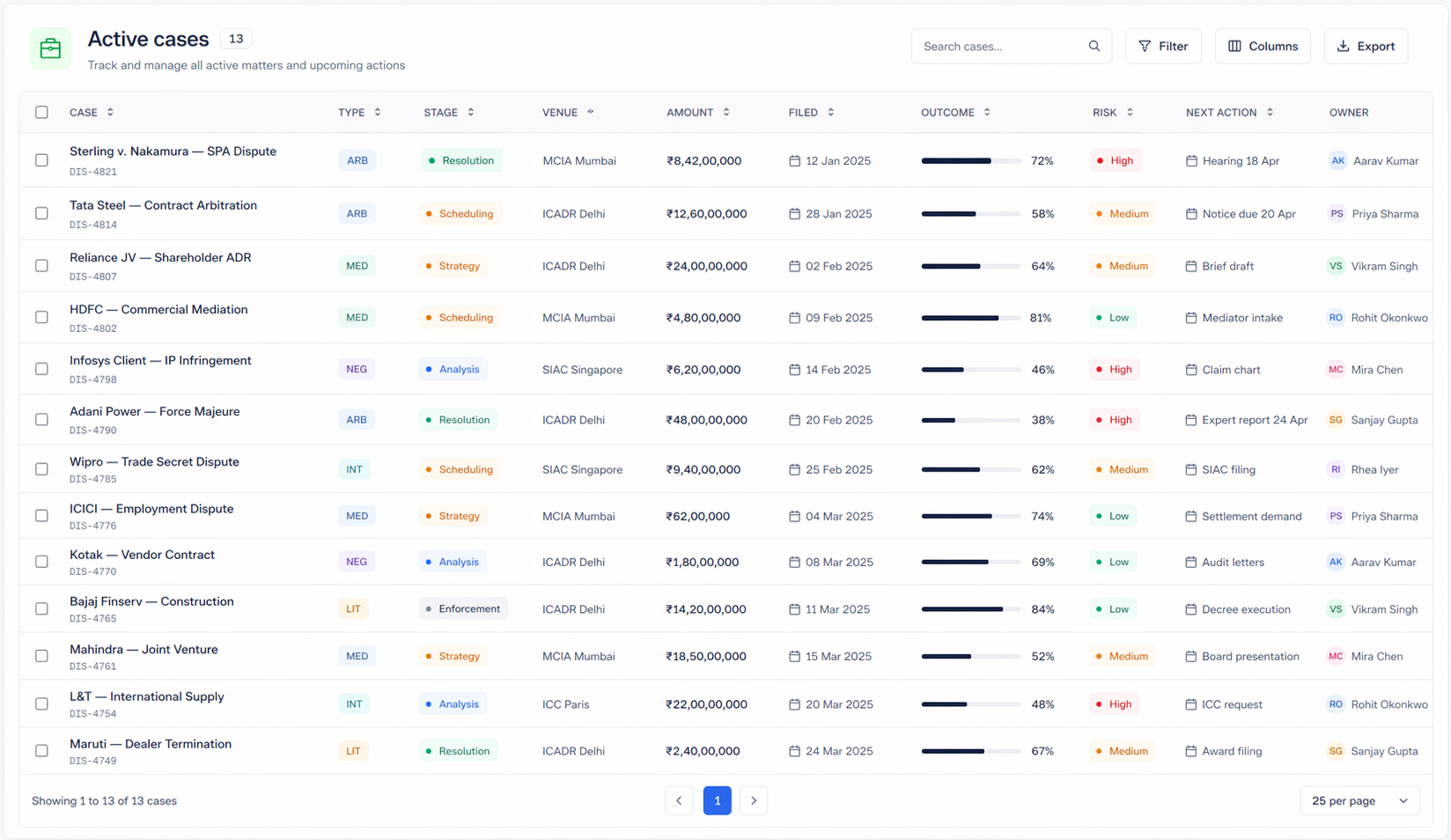Click the calendar icon beside Audit letters
Screen dimensions: 1451x840
[1191, 562]
